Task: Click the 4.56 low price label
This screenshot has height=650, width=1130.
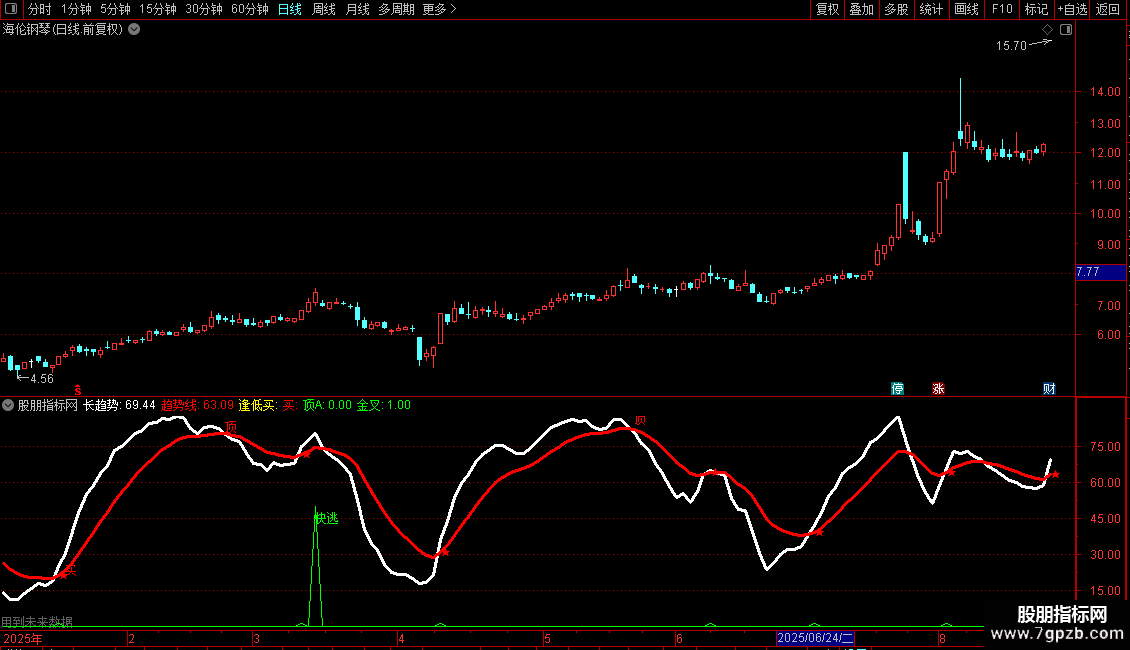Action: (42, 378)
